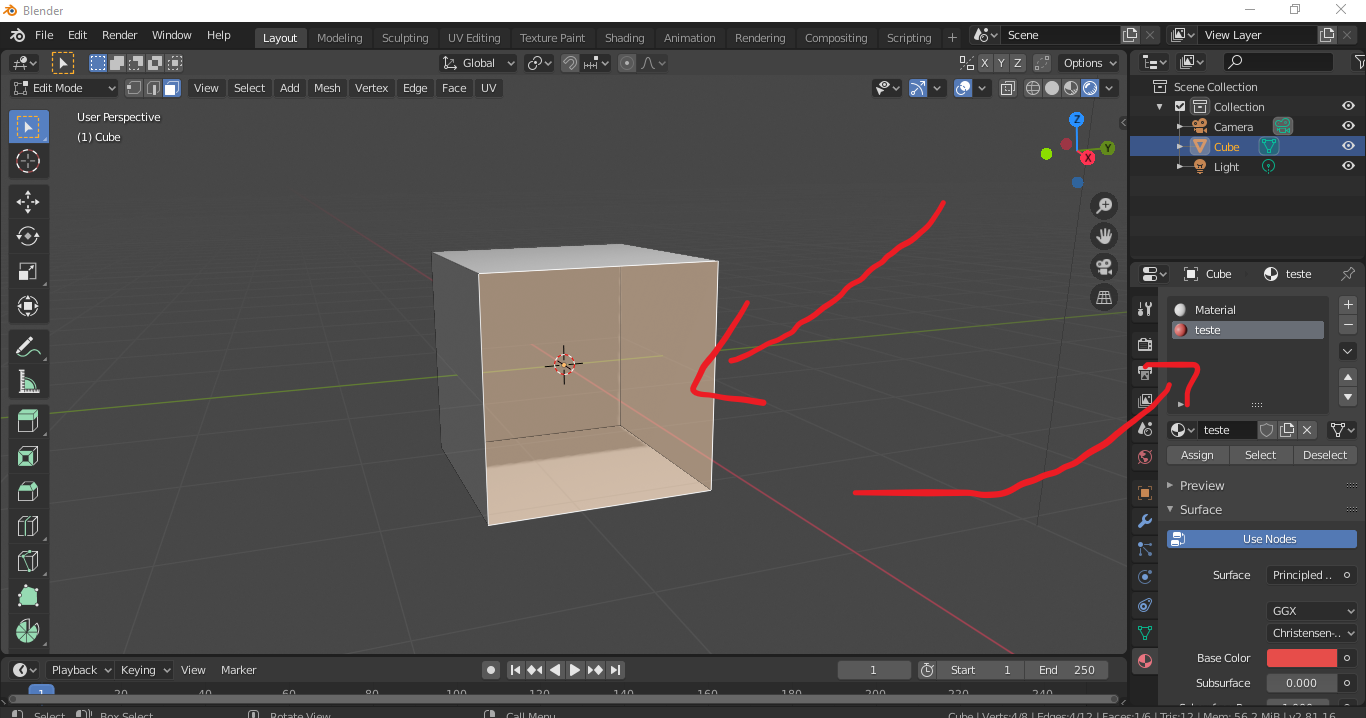The width and height of the screenshot is (1366, 718).
Task: Open the Mesh menu
Action: click(327, 88)
